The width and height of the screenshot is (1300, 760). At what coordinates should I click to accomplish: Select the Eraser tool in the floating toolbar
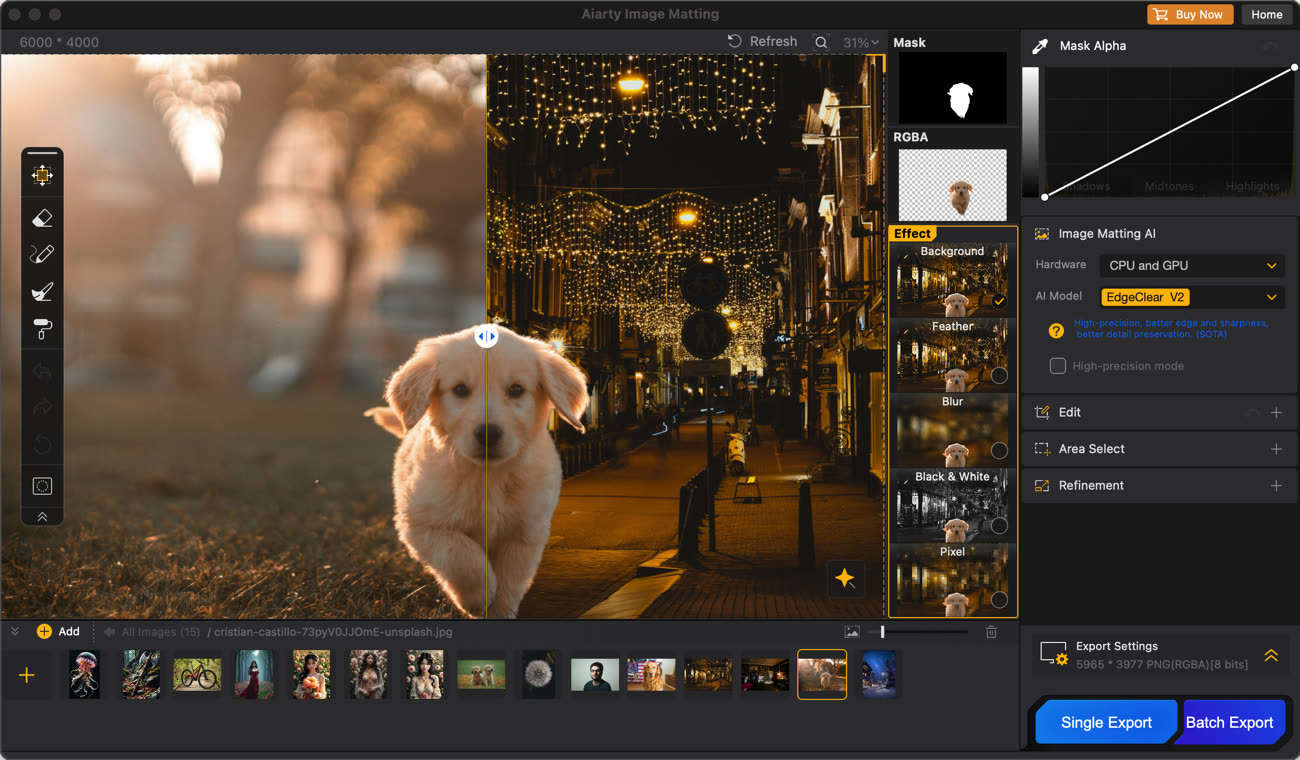coord(42,218)
